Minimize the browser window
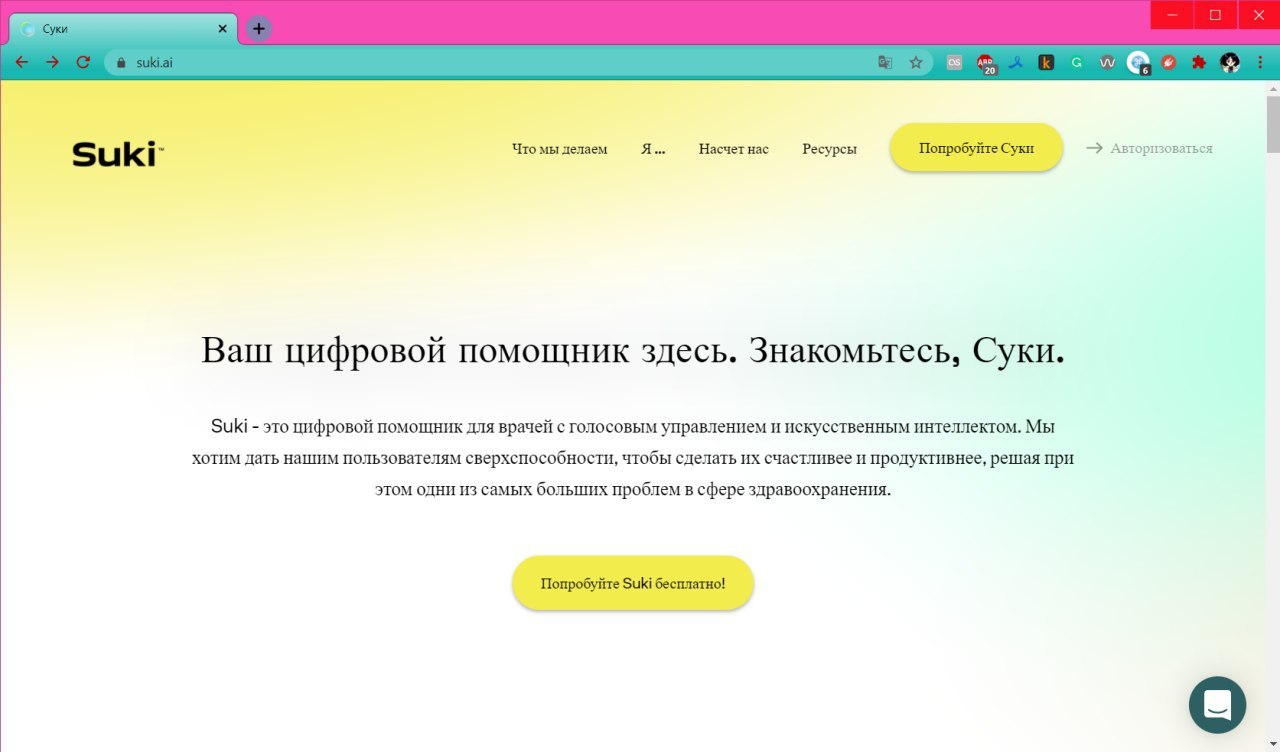Image resolution: width=1280 pixels, height=752 pixels. (1172, 15)
